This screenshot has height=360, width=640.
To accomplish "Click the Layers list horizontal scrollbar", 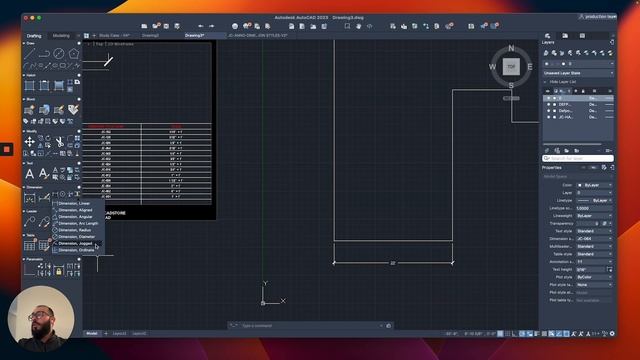I will coord(572,144).
